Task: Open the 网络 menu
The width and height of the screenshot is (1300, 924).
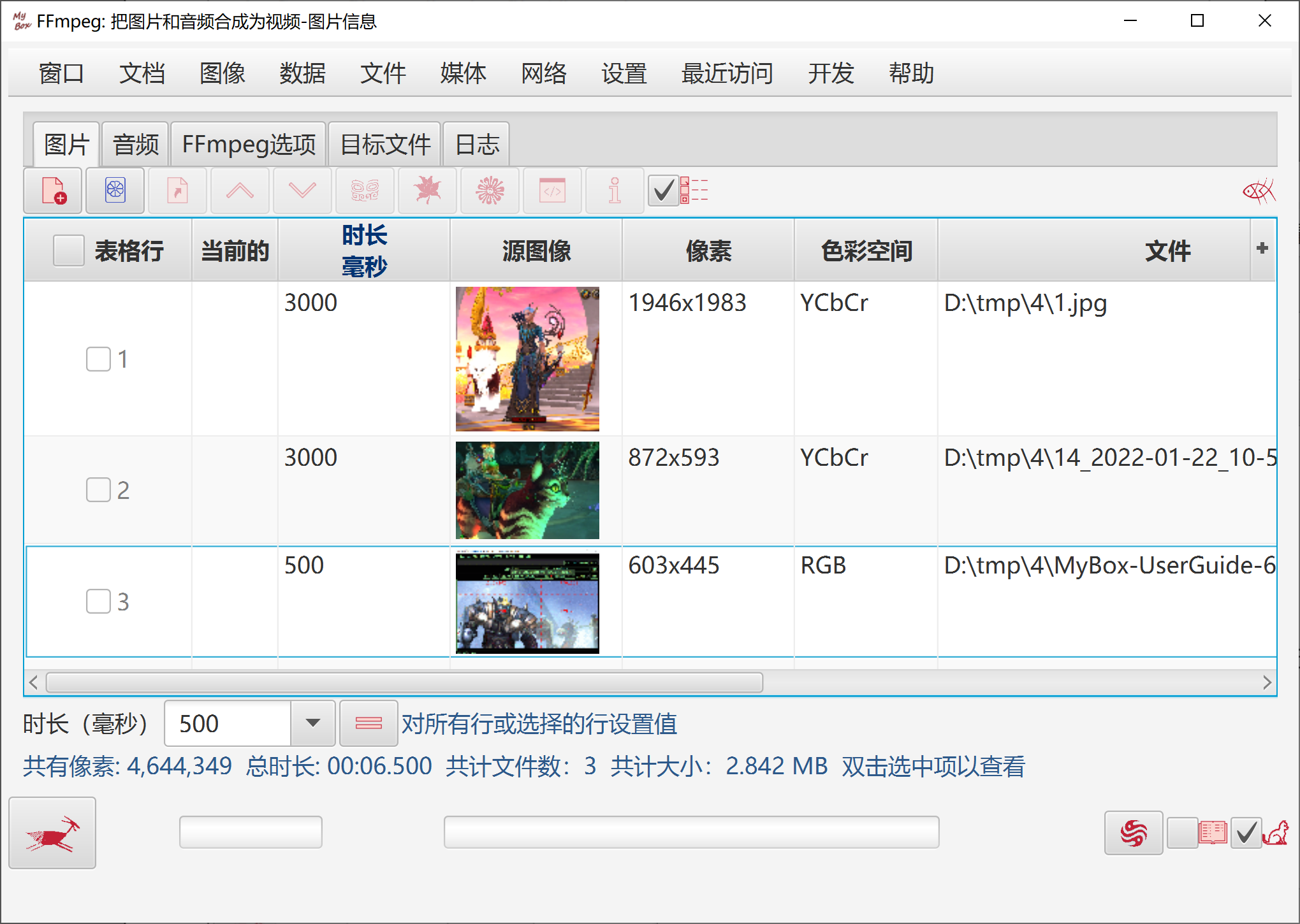Action: pyautogui.click(x=543, y=73)
